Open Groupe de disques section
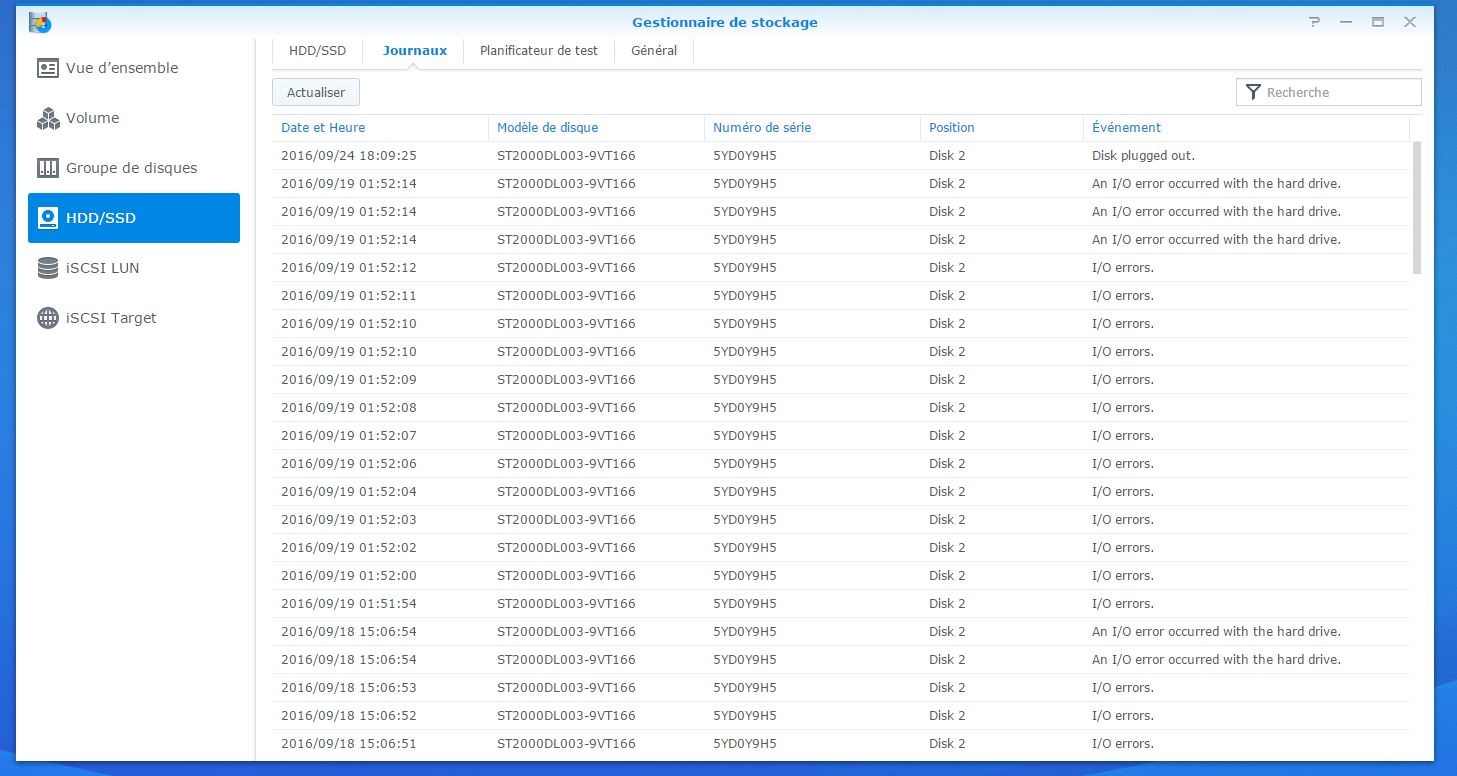Viewport: 1457px width, 776px height. point(134,168)
